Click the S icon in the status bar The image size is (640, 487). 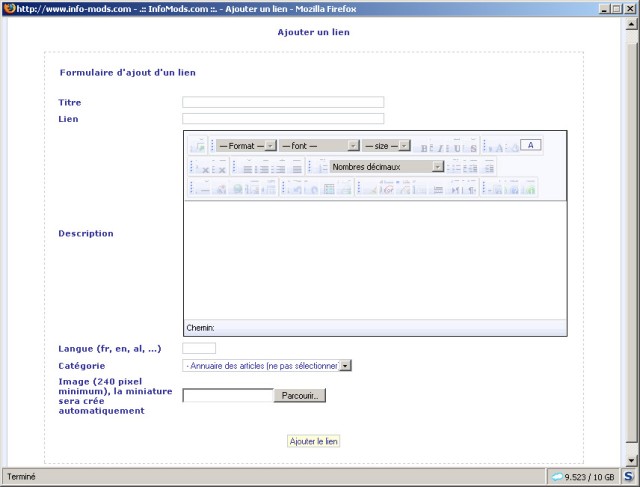(x=629, y=476)
